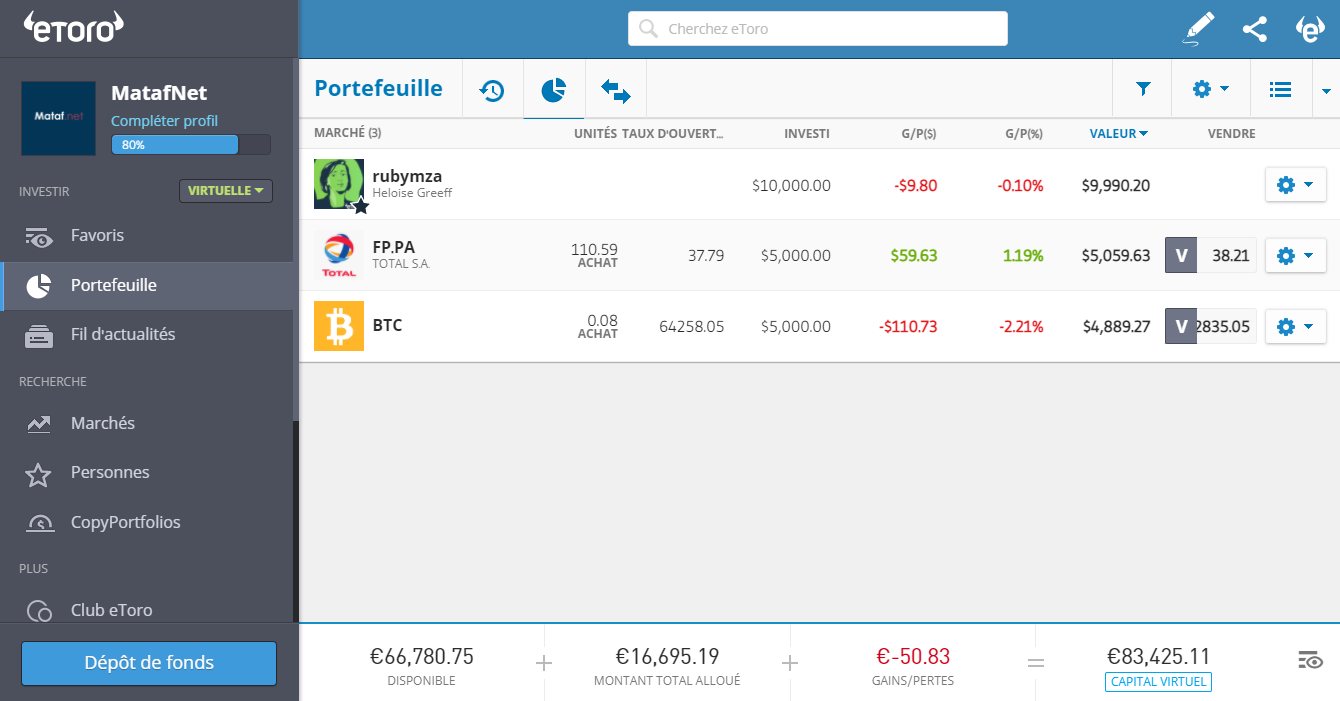Select Portefeuille in the sidebar
The image size is (1340, 701).
[x=147, y=286]
